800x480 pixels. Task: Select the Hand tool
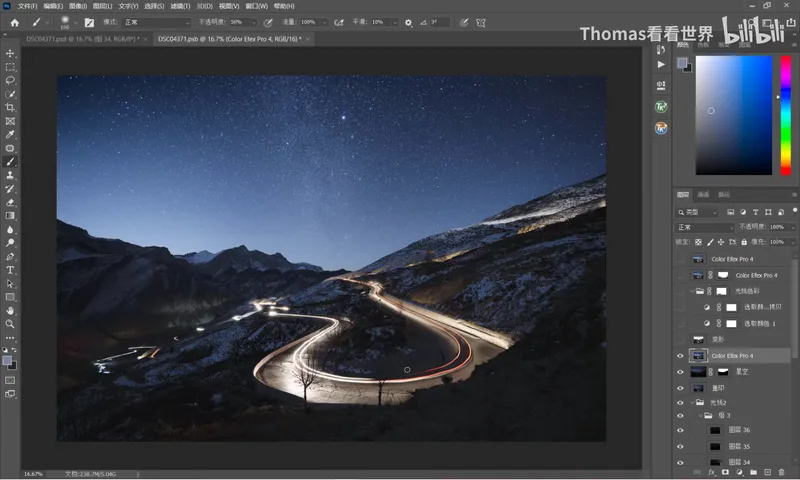(10, 311)
